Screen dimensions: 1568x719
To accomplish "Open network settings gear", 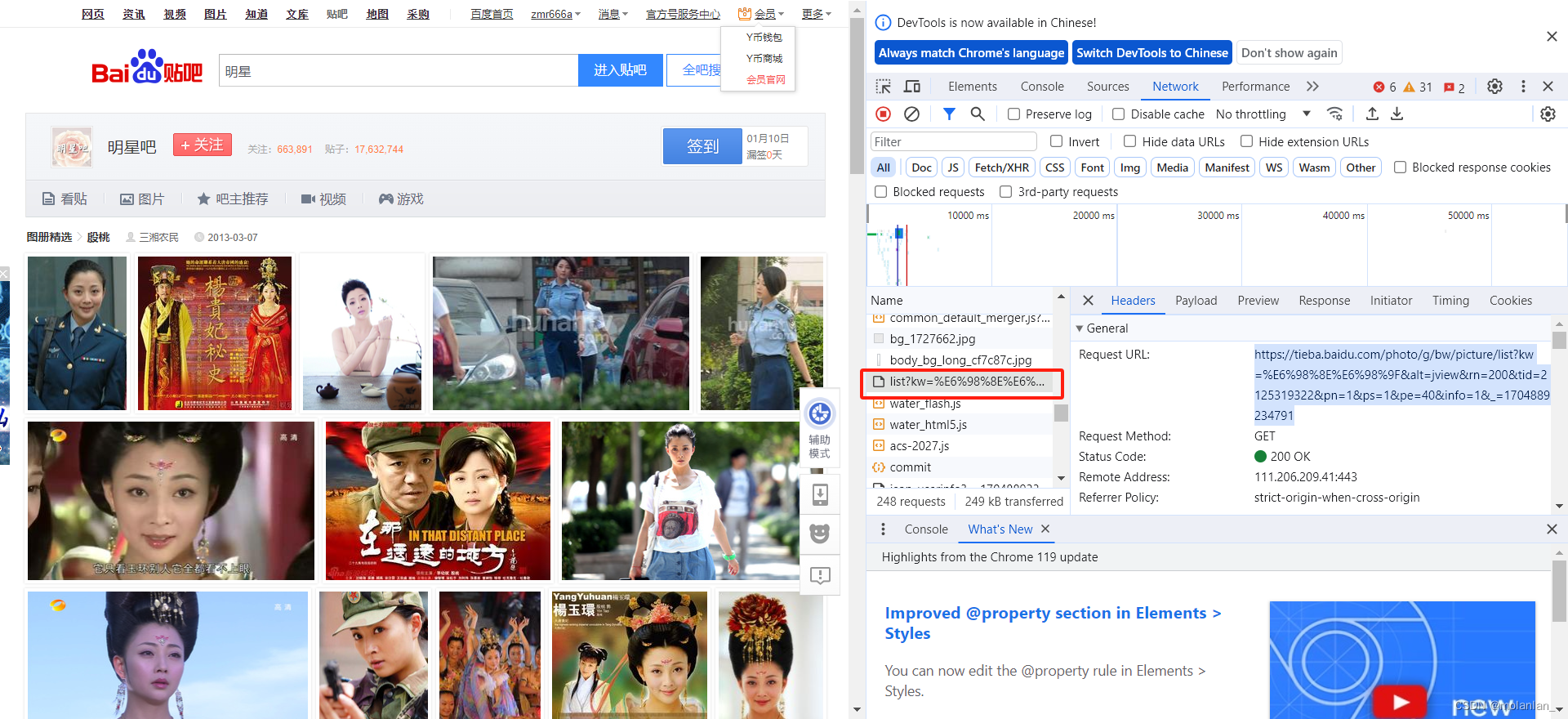I will [x=1548, y=114].
